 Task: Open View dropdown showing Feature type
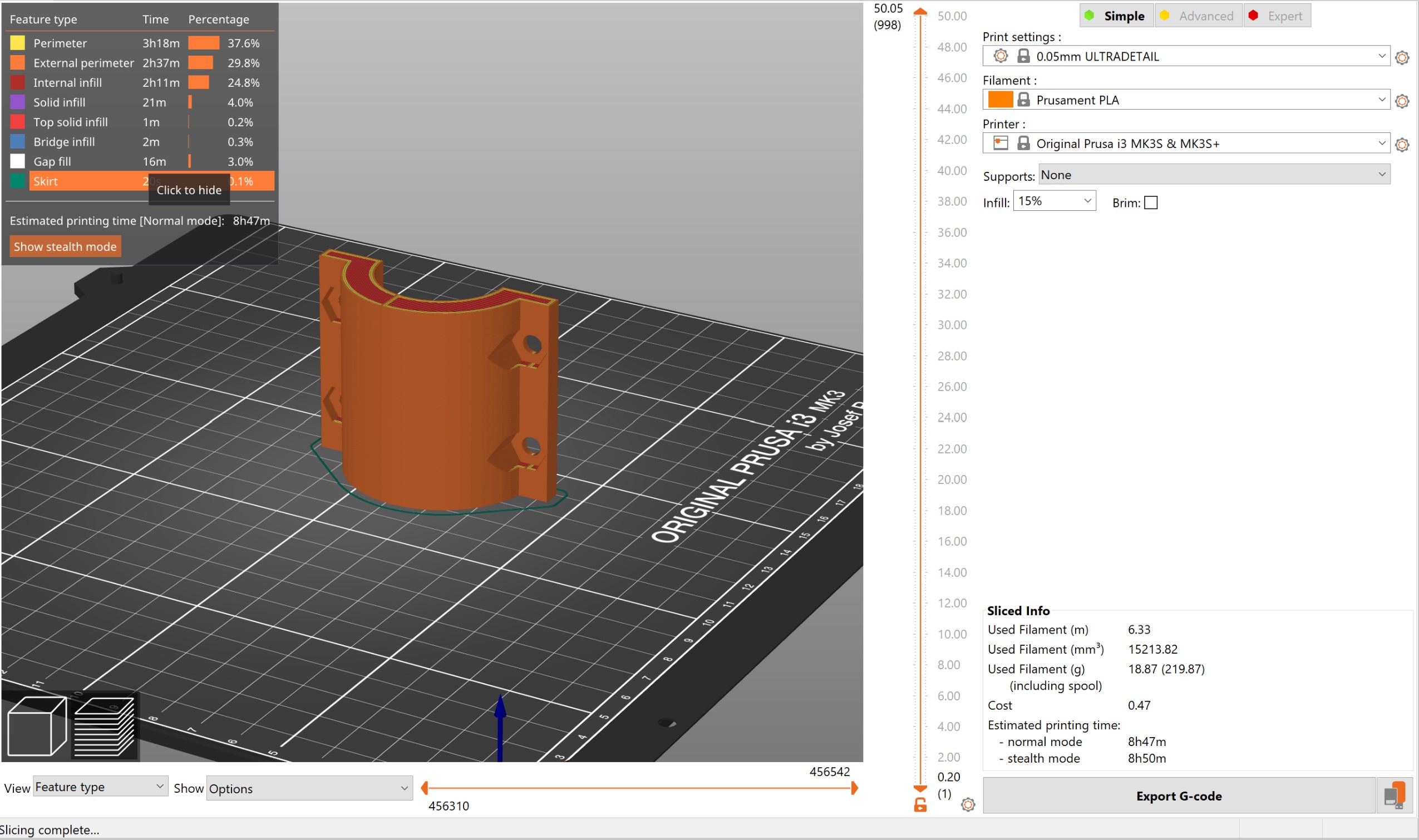point(100,787)
